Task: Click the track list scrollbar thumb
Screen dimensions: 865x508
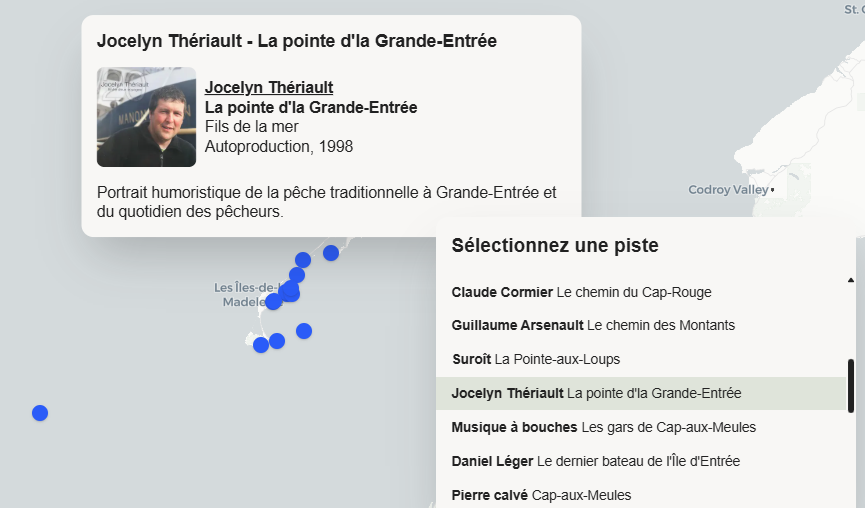Action: coord(851,386)
